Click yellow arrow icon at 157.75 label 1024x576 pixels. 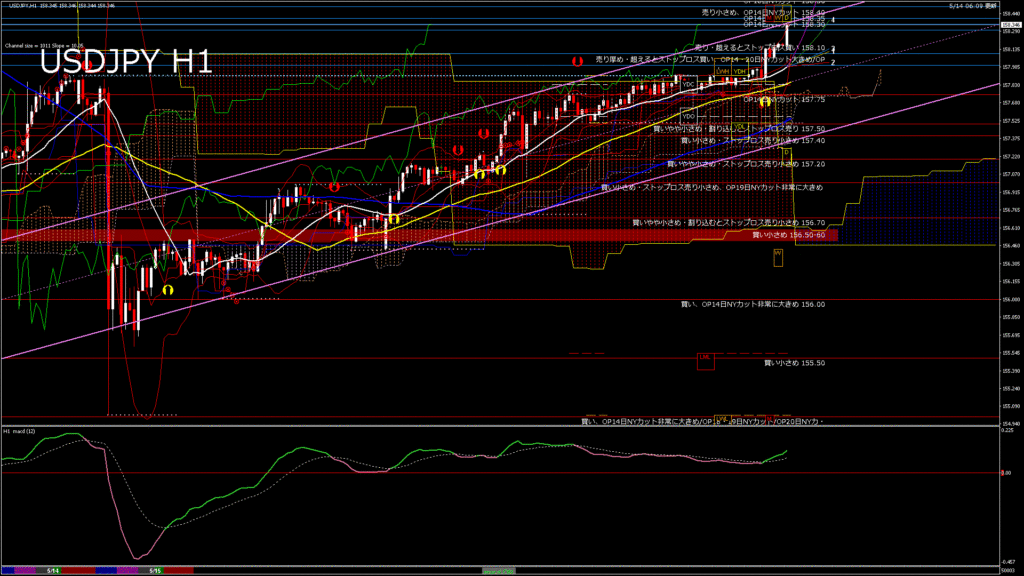point(765,102)
